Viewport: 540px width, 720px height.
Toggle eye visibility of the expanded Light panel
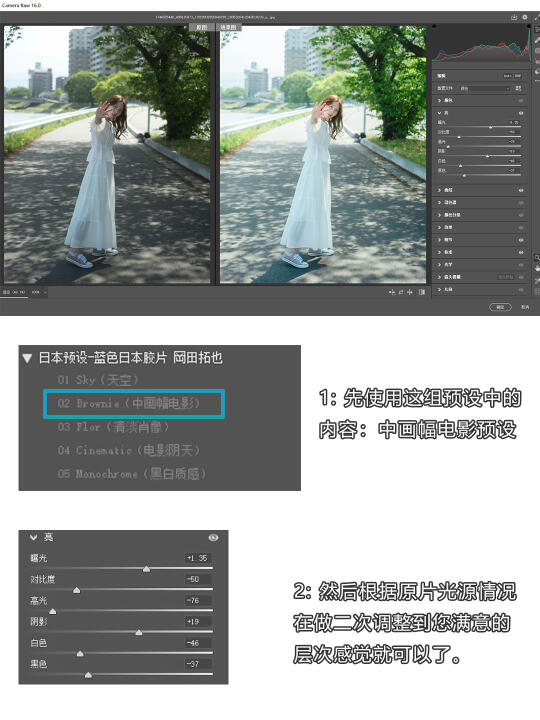[521, 112]
